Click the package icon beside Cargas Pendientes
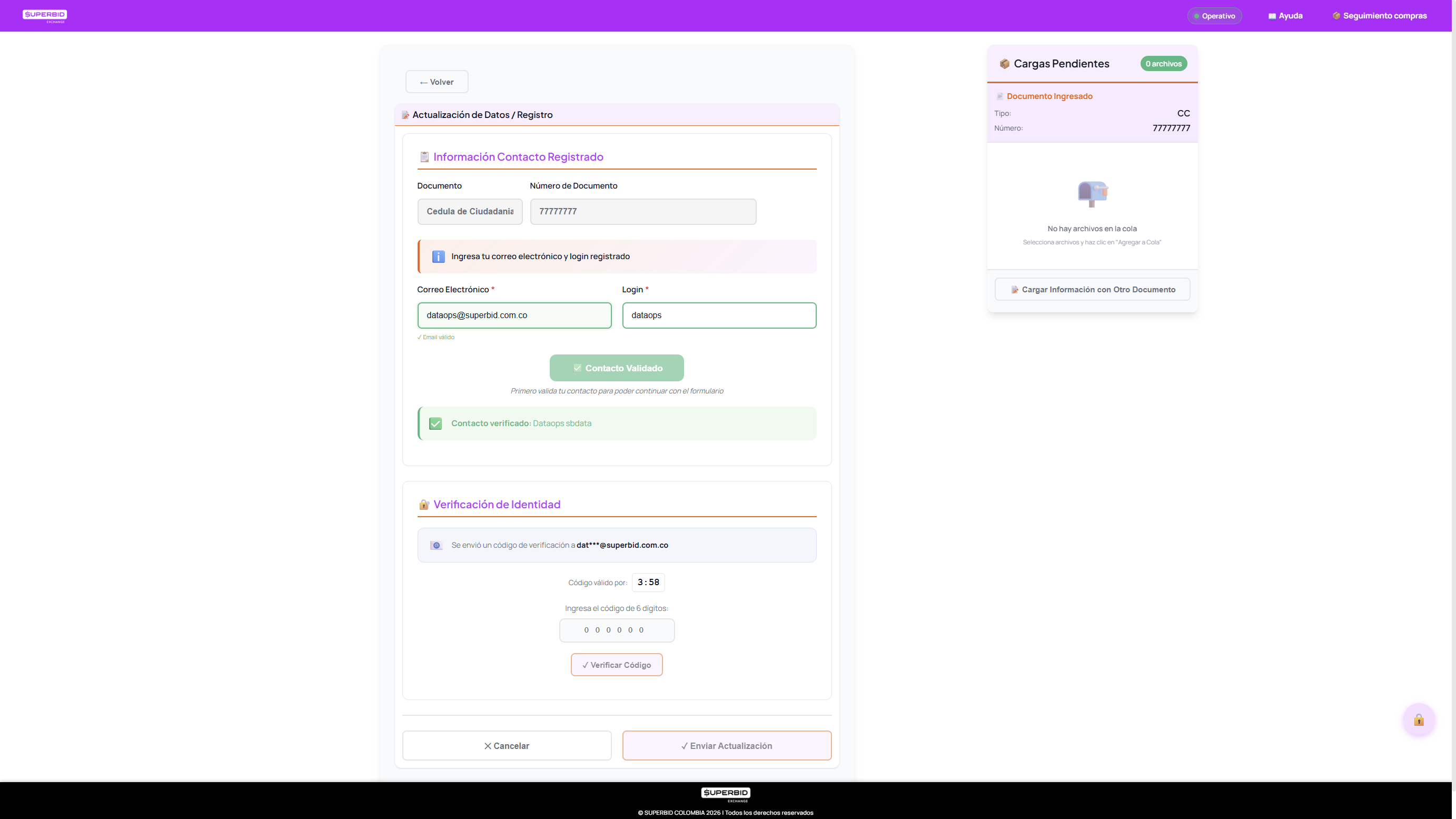 pyautogui.click(x=1005, y=63)
